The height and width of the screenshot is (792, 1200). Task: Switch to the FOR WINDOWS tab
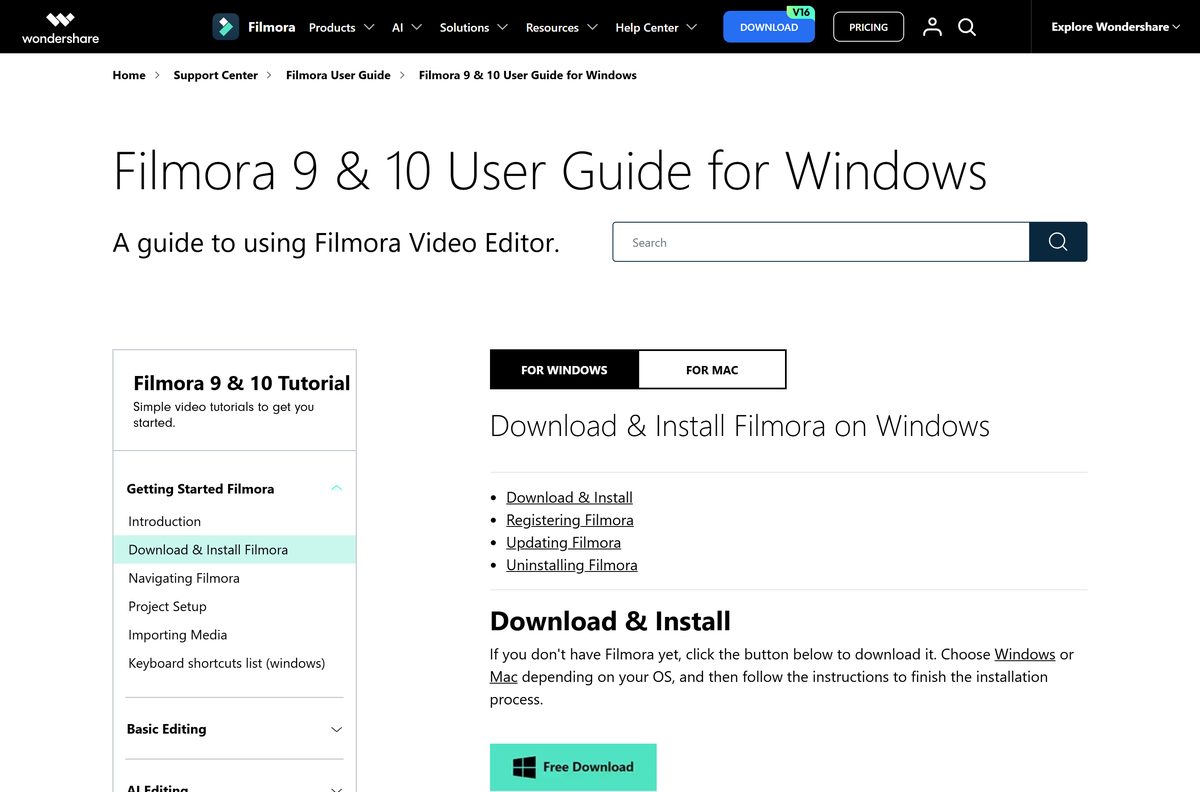pyautogui.click(x=564, y=369)
